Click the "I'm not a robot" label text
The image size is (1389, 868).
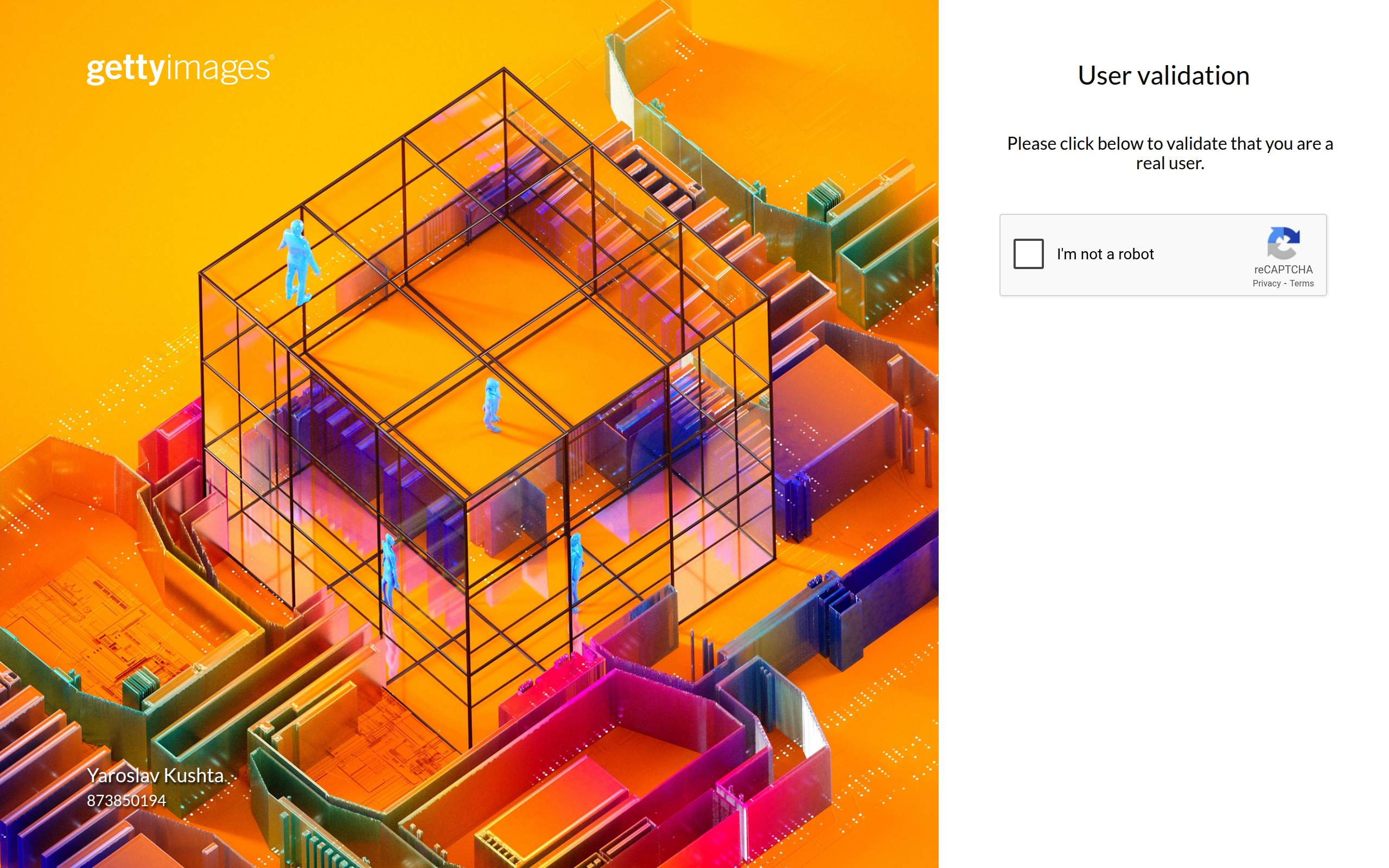(1105, 254)
